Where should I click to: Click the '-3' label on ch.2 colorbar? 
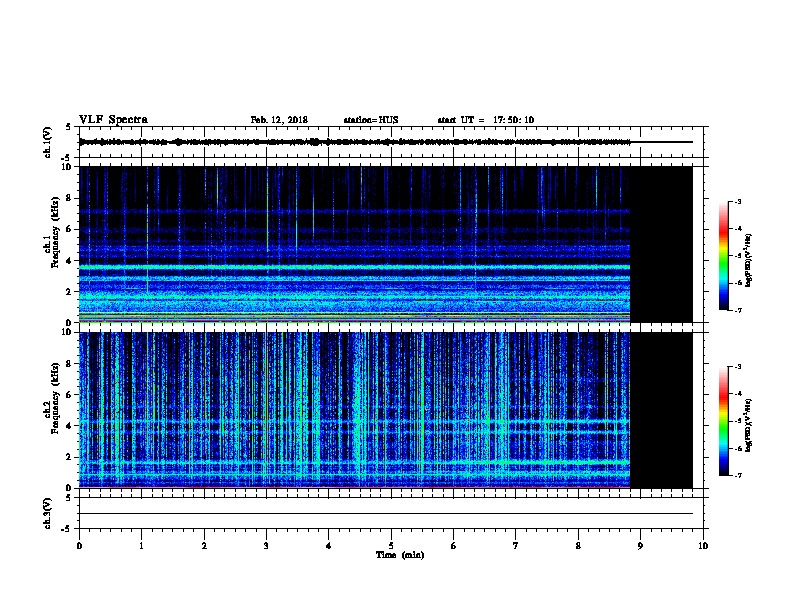(737, 367)
